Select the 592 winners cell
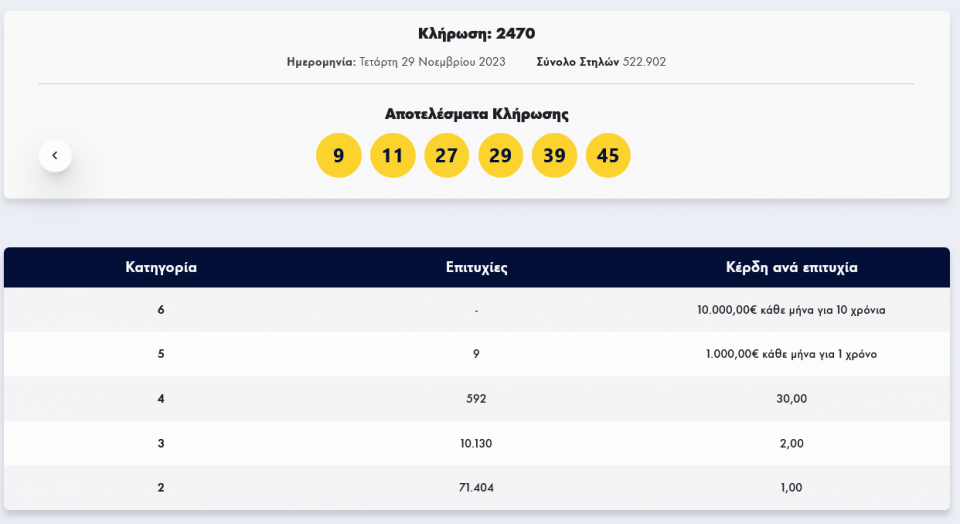This screenshot has width=960, height=524. click(477, 398)
